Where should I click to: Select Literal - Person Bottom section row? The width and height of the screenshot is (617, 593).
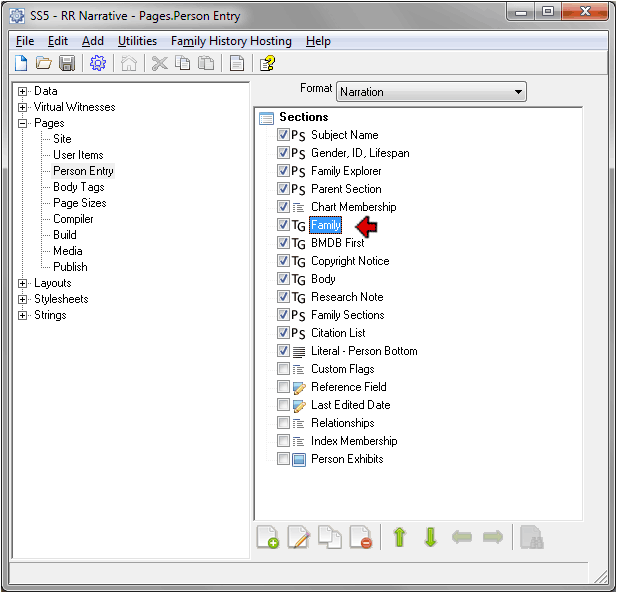364,351
